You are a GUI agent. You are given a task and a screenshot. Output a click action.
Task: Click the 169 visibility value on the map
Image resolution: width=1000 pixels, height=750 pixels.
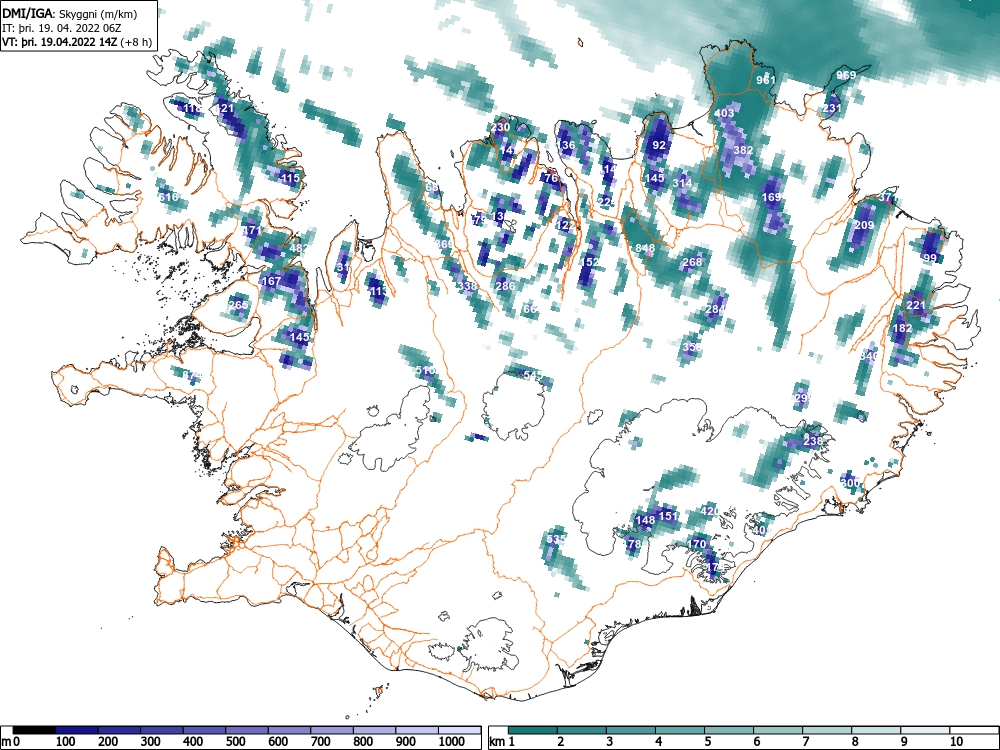772,197
